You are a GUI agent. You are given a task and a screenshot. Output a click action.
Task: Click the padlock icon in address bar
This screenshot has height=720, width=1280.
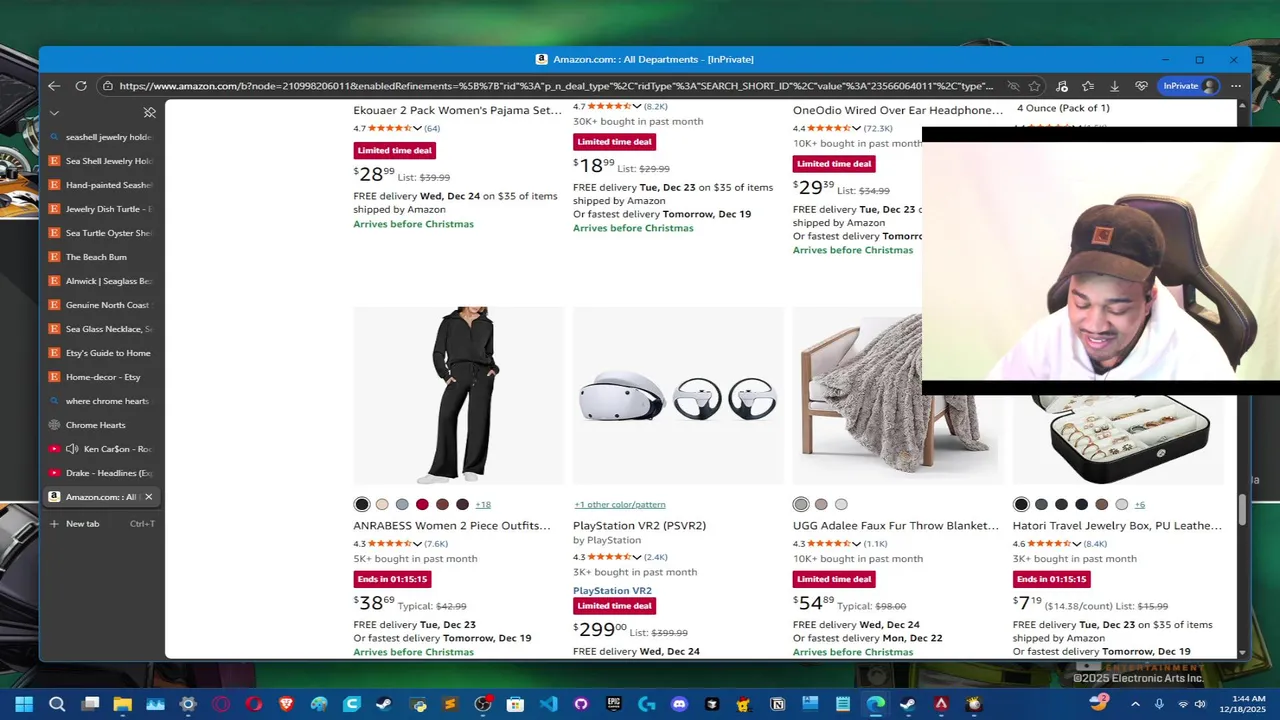pos(107,86)
